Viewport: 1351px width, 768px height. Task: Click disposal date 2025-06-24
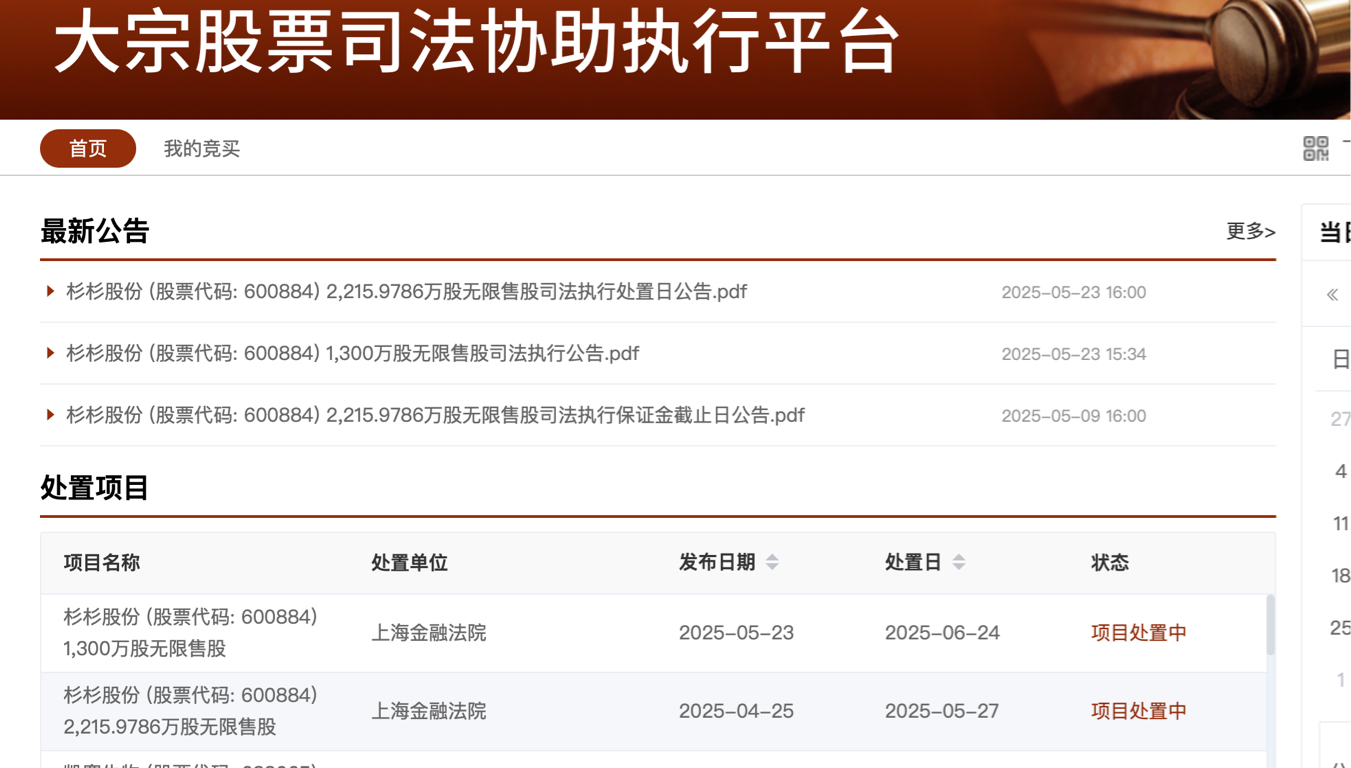[x=942, y=633]
